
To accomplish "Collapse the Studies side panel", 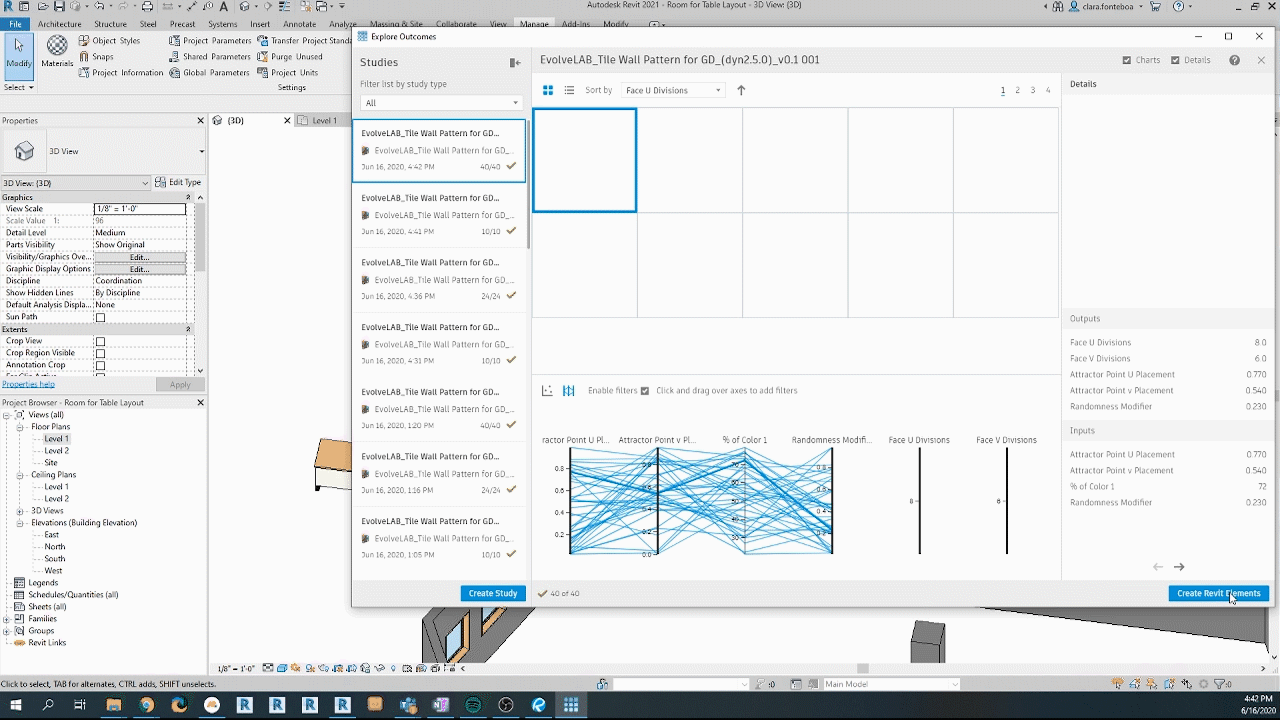I will [x=515, y=63].
